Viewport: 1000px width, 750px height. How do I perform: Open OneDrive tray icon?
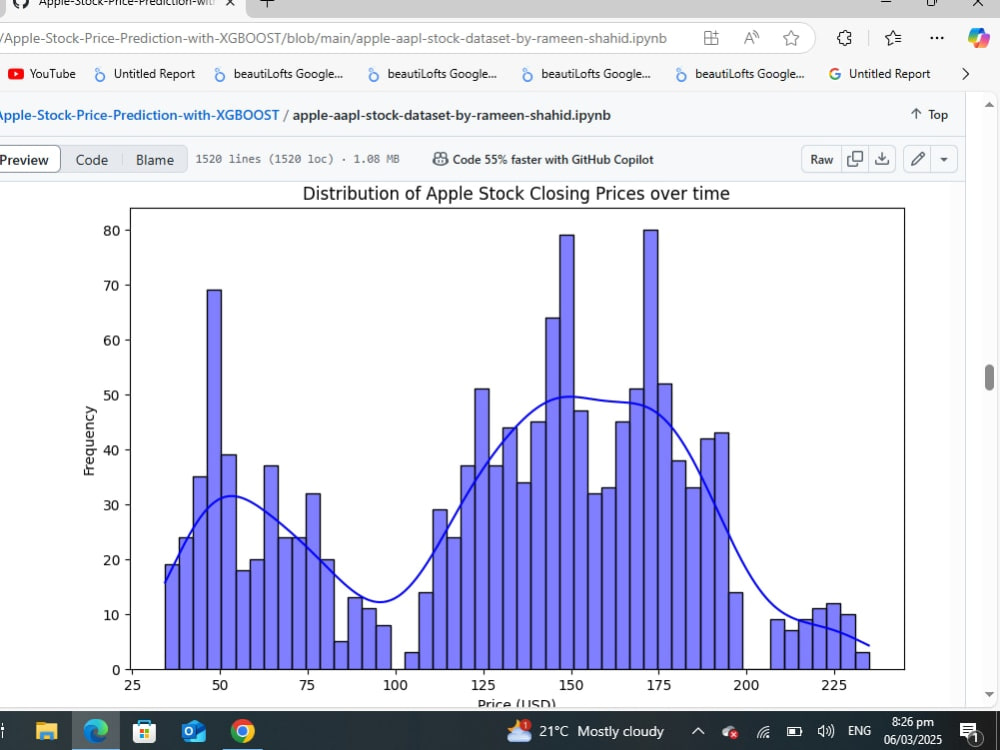point(730,732)
